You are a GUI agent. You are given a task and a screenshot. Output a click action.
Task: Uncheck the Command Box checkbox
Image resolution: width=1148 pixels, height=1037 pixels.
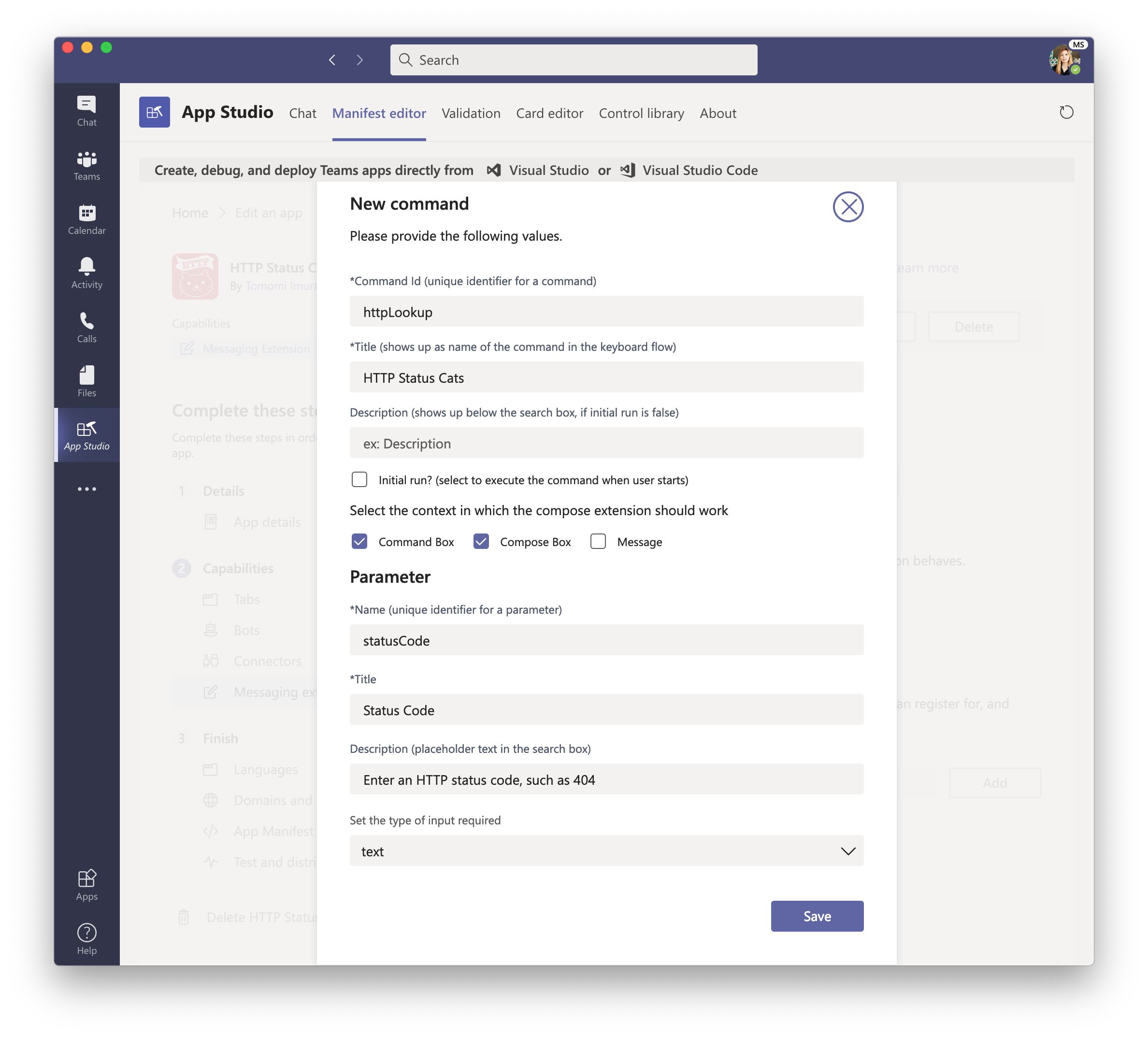click(359, 542)
